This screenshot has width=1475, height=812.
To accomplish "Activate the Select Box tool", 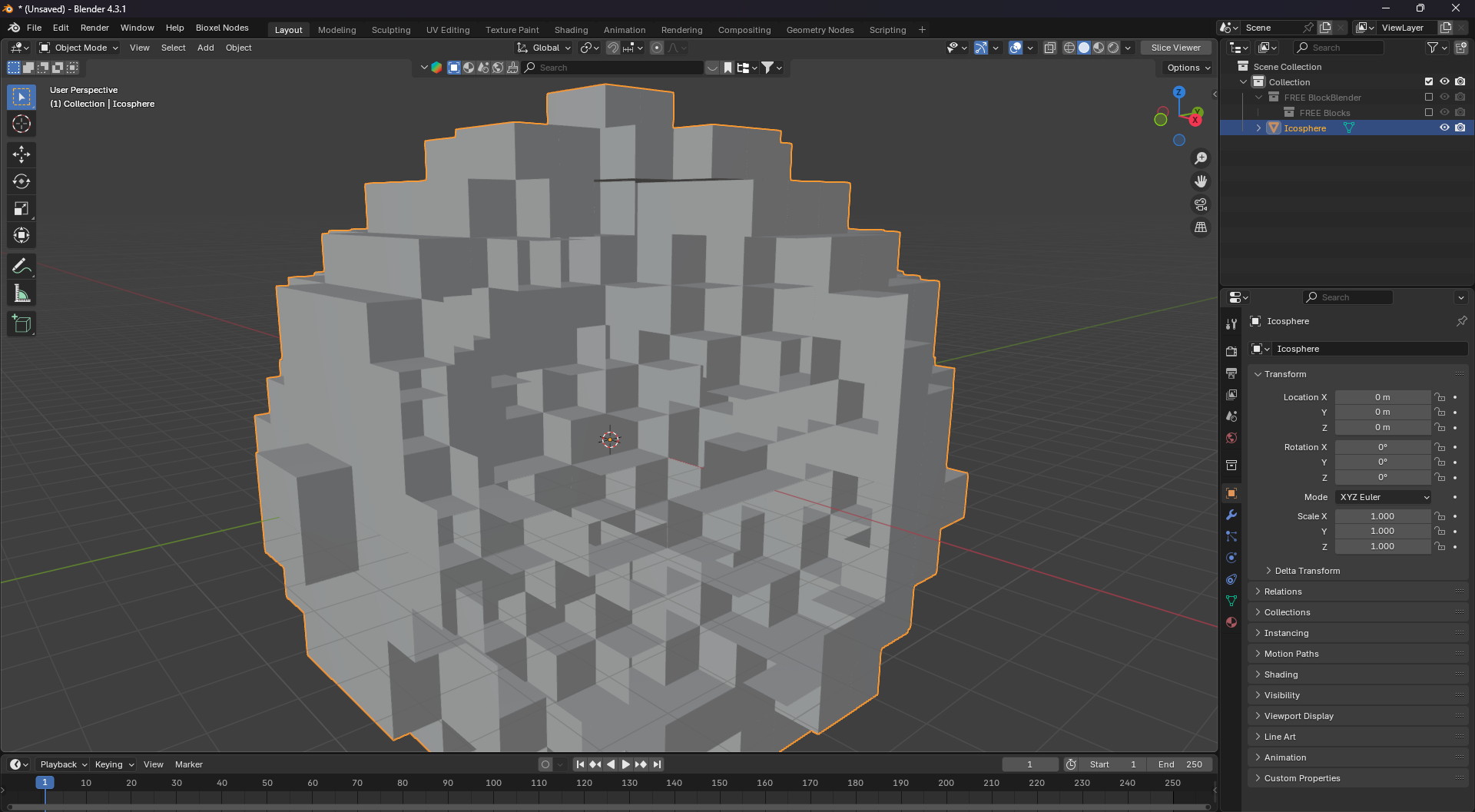I will pyautogui.click(x=22, y=97).
